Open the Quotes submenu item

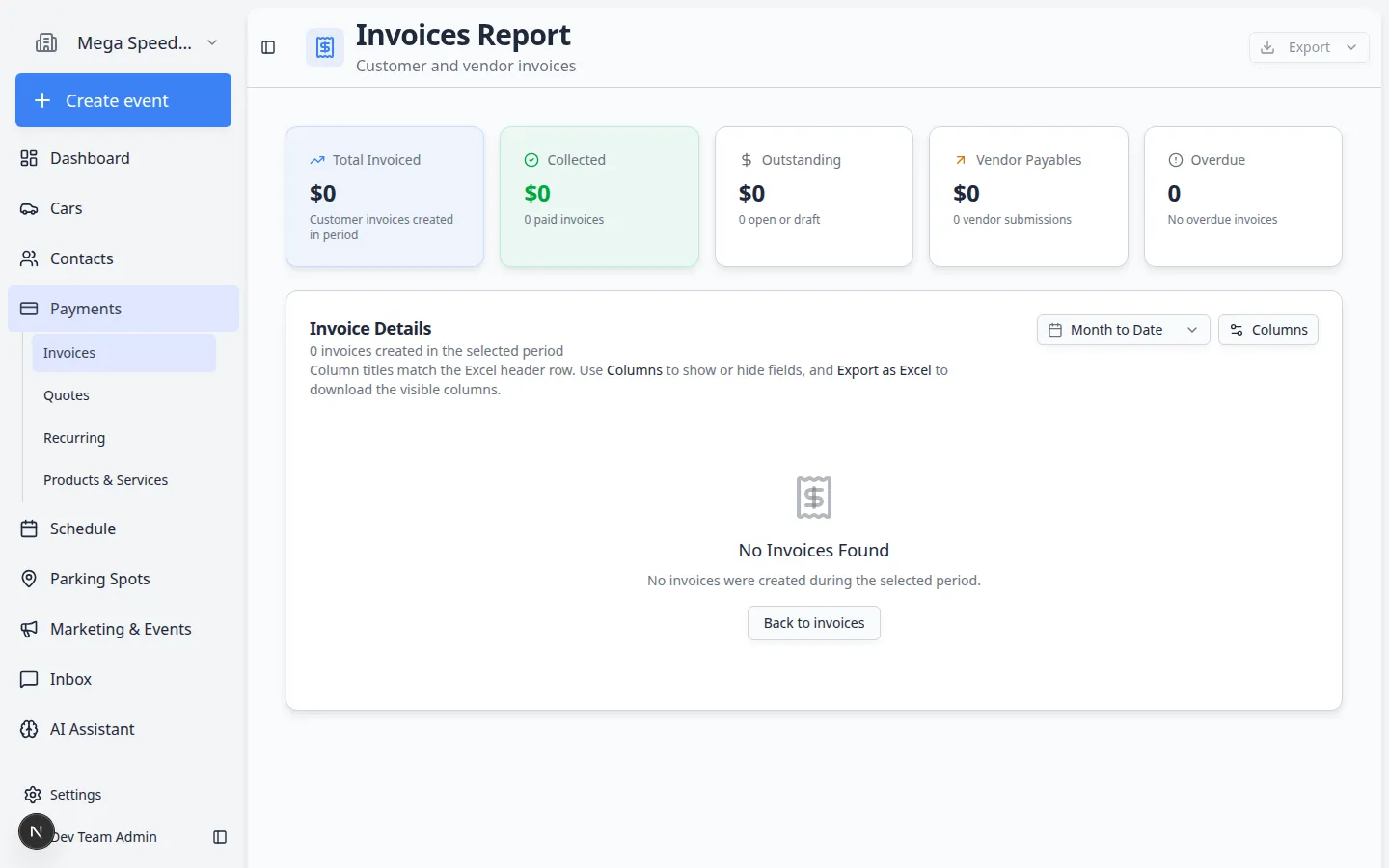tap(123, 395)
